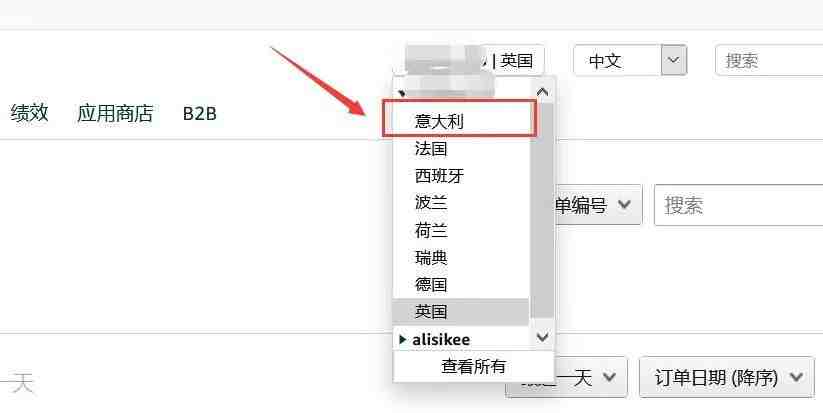The width and height of the screenshot is (823, 413).
Task: Click the 查看所有 link
Action: 473,366
